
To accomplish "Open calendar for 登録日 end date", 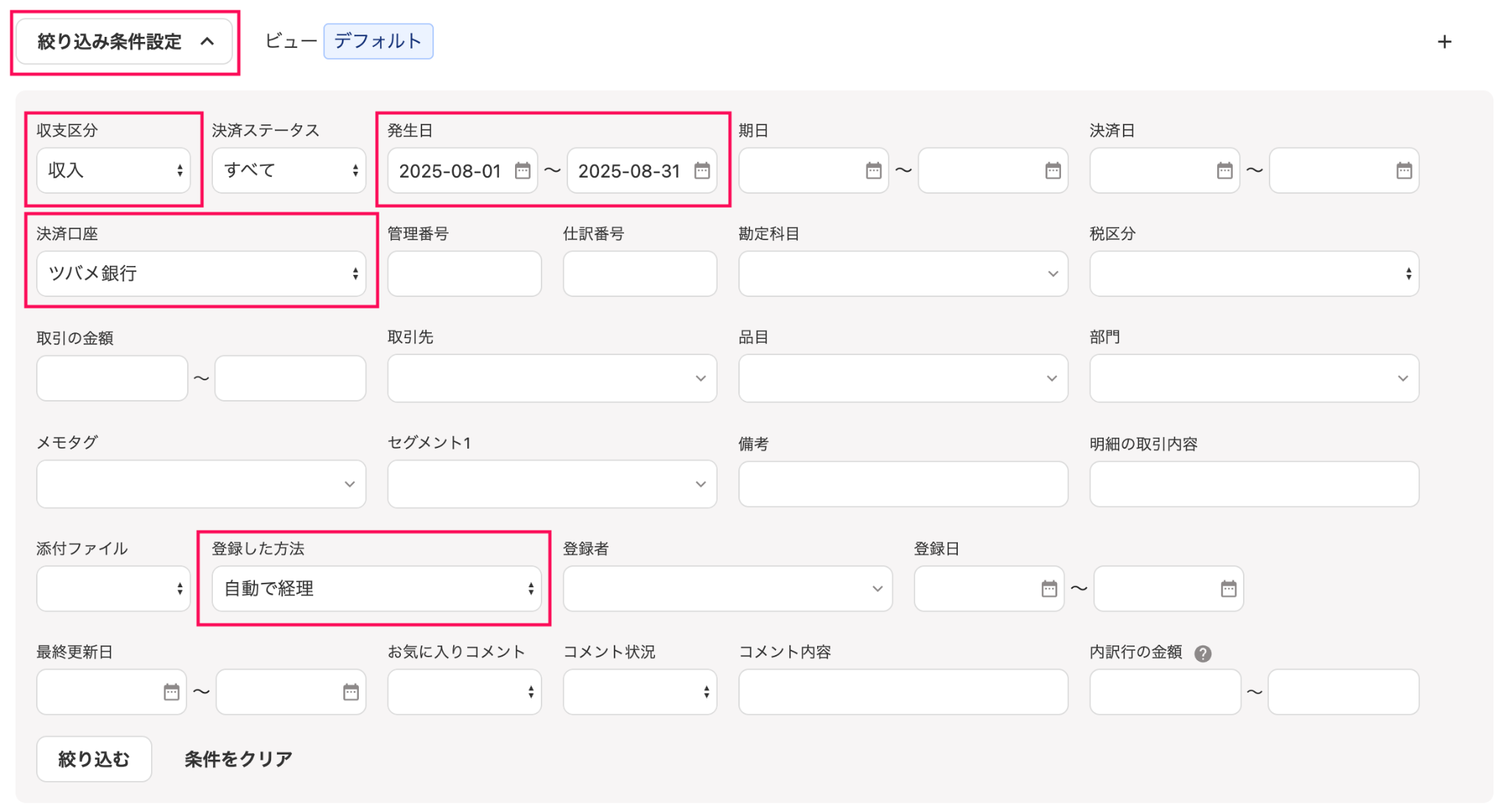I will coord(1228,589).
